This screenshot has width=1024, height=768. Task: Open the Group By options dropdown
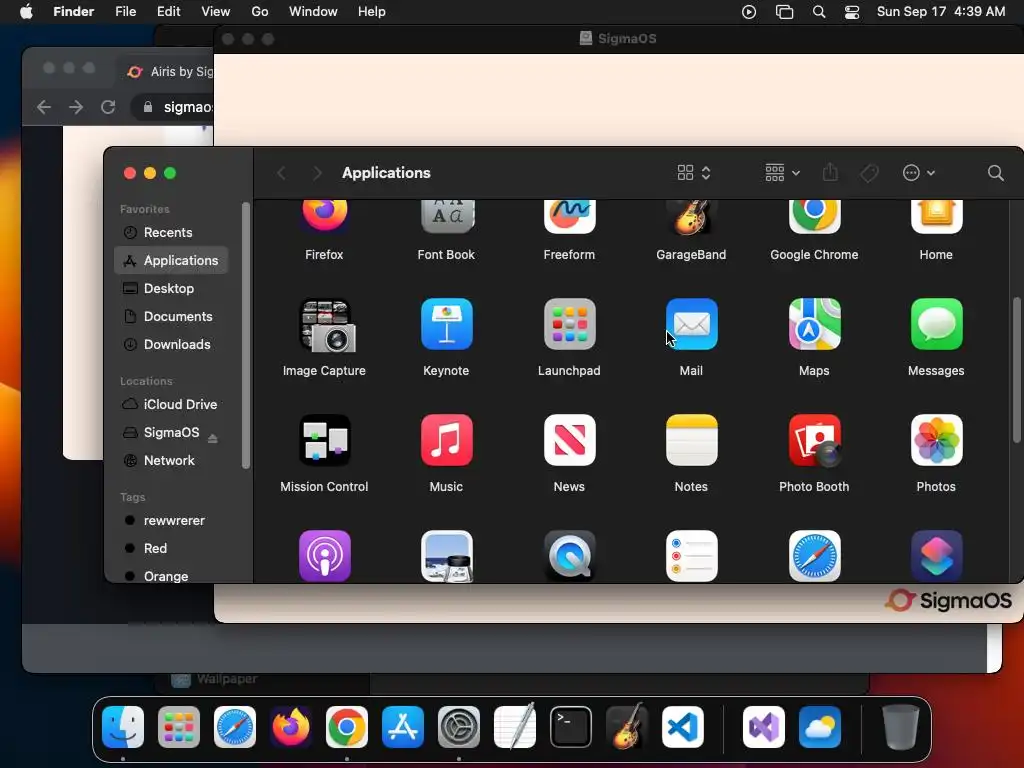pos(782,173)
